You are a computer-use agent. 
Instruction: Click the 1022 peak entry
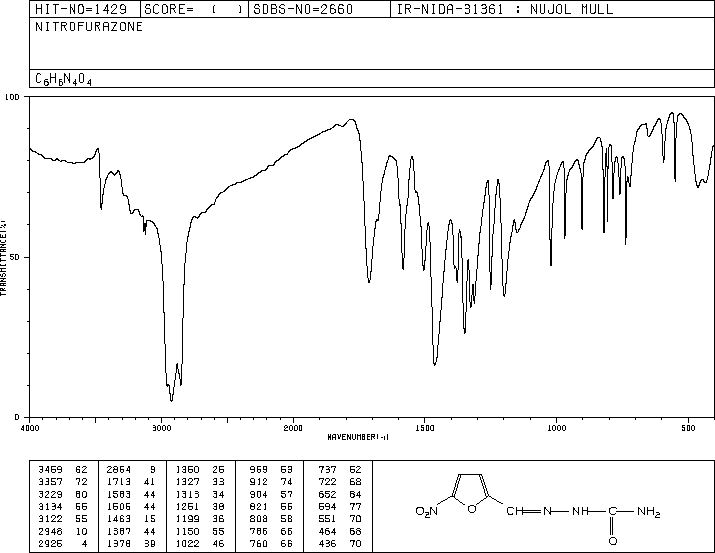200,544
